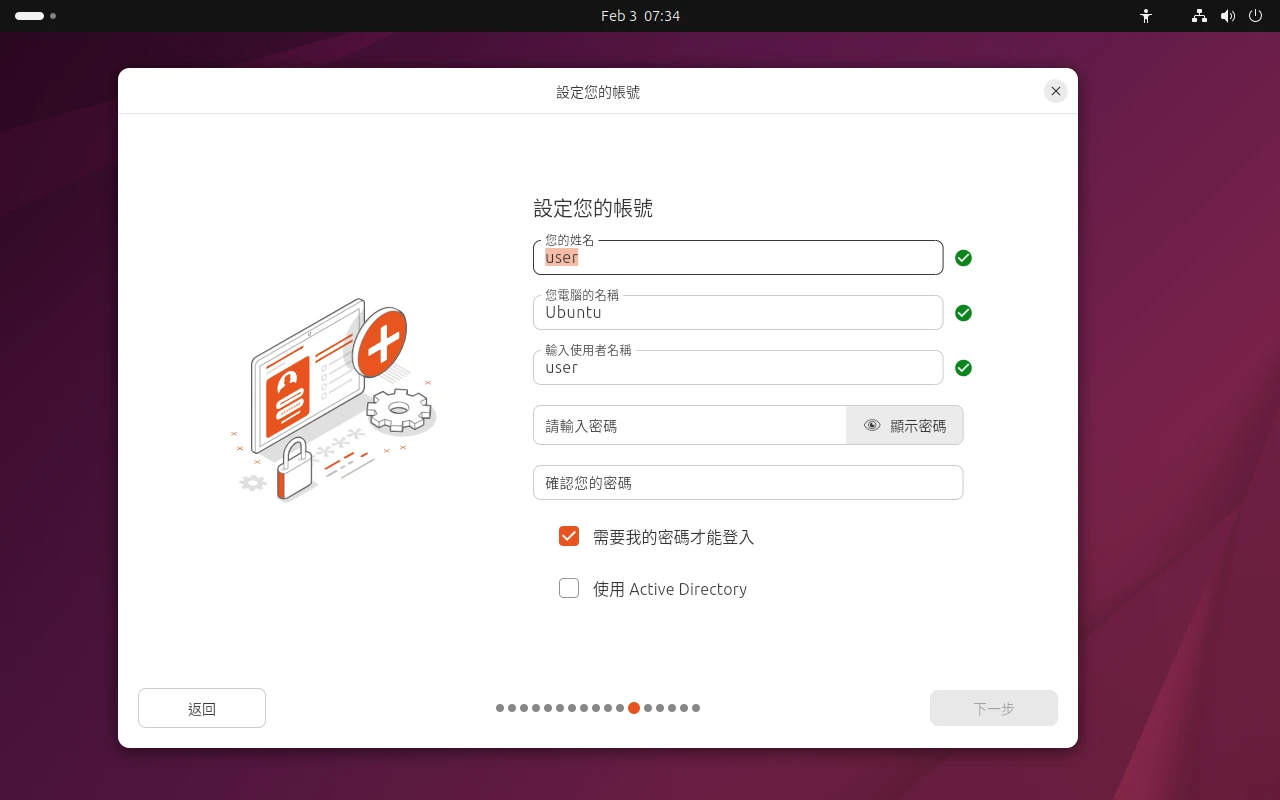Click the 輸入使用者名稱 username field
Screen dimensions: 1280x800
tap(738, 368)
